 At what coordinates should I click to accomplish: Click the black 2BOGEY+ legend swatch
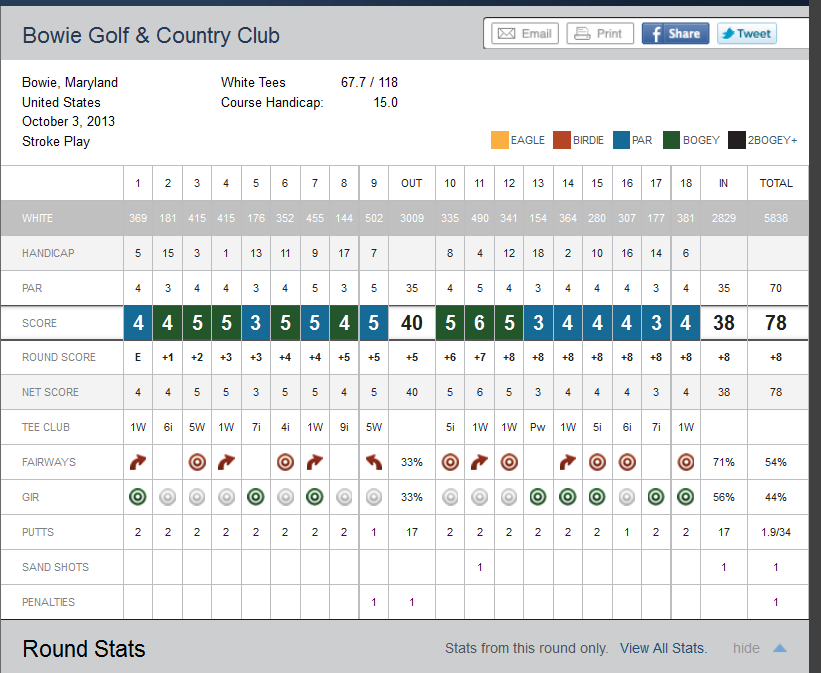[737, 140]
